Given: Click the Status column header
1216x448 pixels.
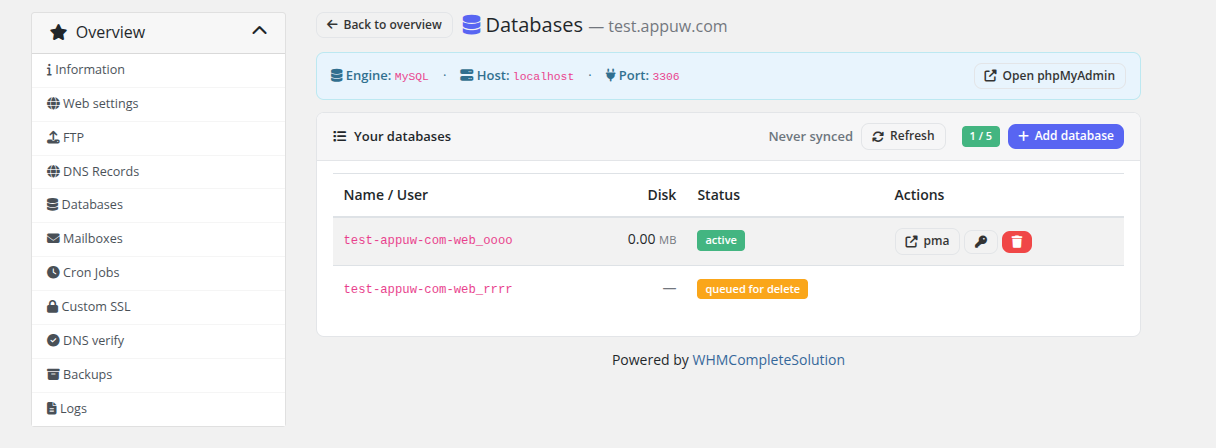Looking at the screenshot, I should (x=719, y=195).
